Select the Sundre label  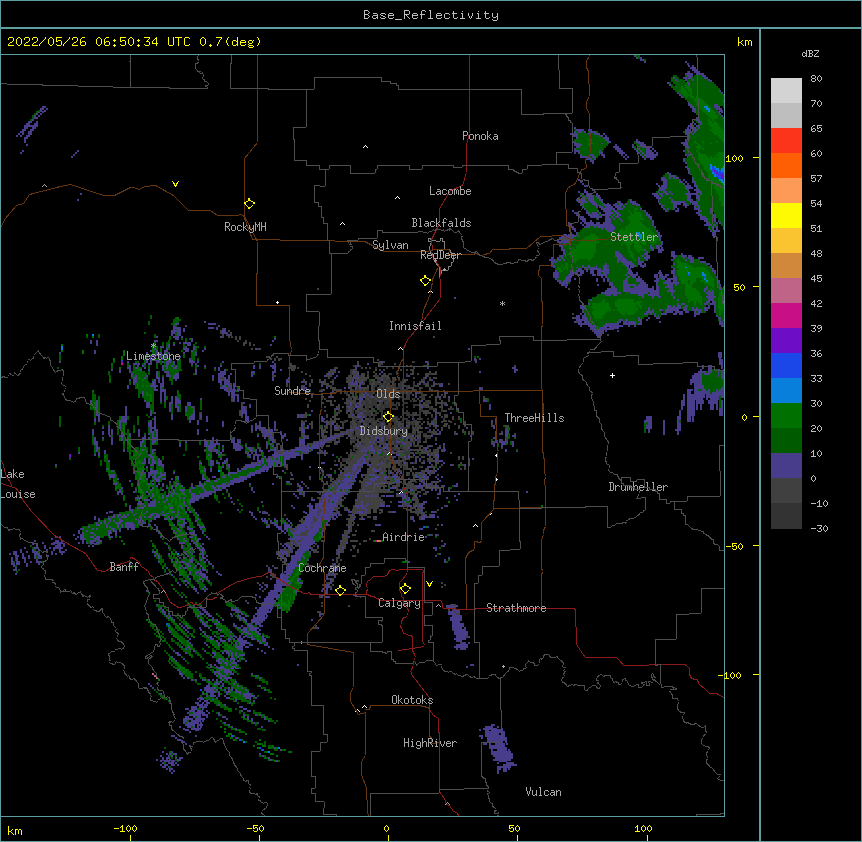tap(292, 391)
